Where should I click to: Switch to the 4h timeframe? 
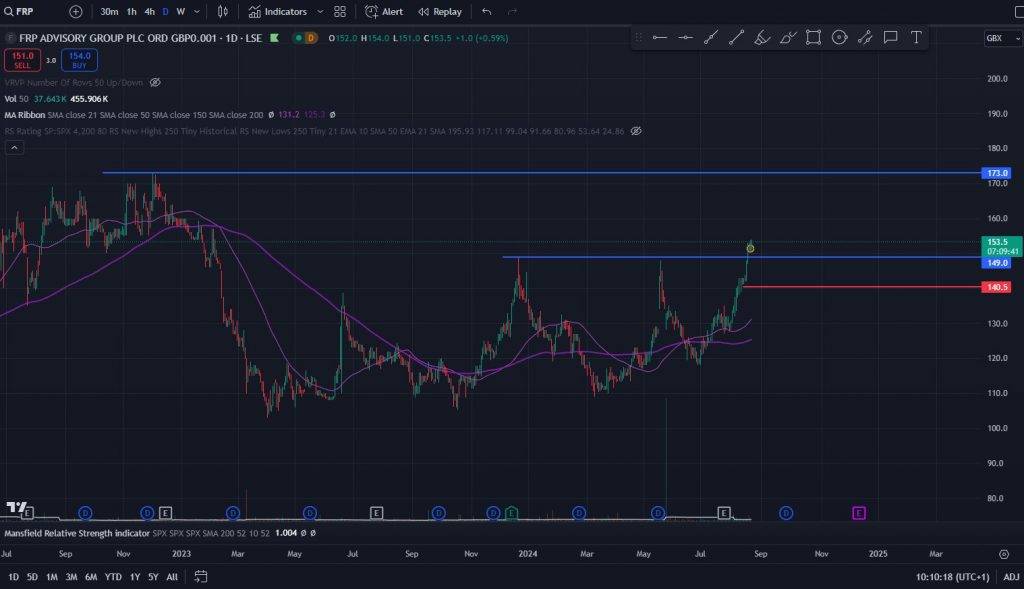pos(149,12)
